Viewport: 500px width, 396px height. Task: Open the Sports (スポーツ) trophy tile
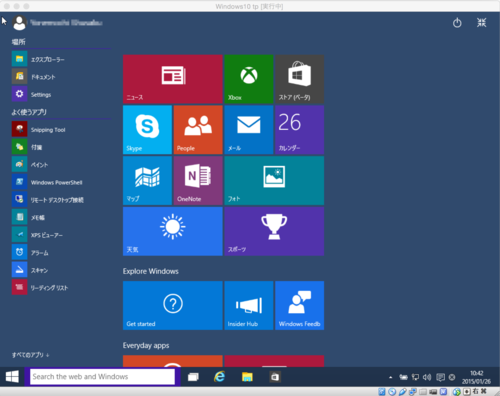274,231
